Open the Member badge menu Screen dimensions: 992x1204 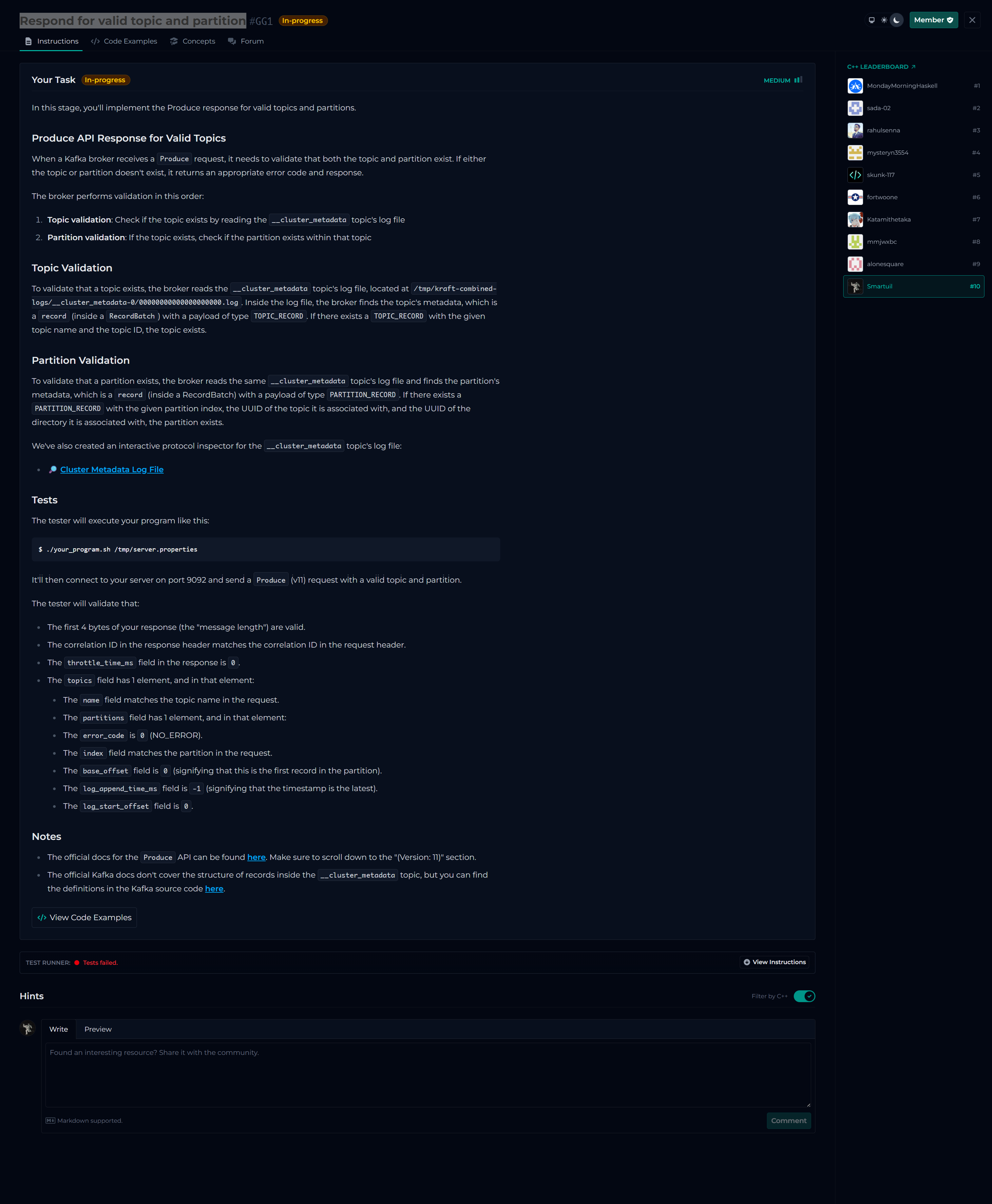click(x=933, y=20)
